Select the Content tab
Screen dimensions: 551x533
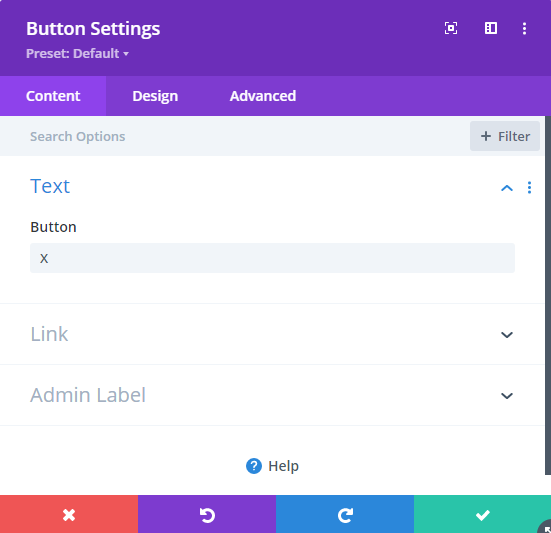click(53, 96)
